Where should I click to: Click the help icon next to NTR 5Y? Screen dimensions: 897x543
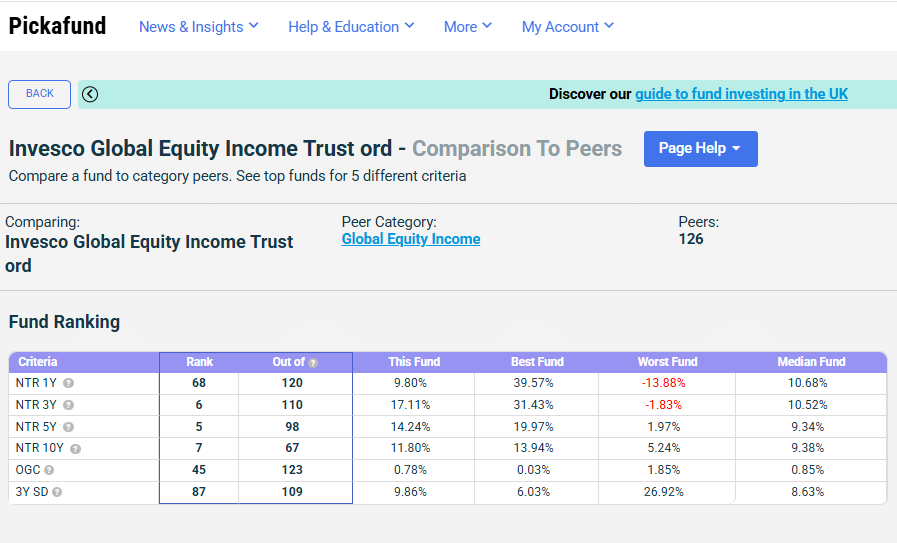(x=68, y=427)
